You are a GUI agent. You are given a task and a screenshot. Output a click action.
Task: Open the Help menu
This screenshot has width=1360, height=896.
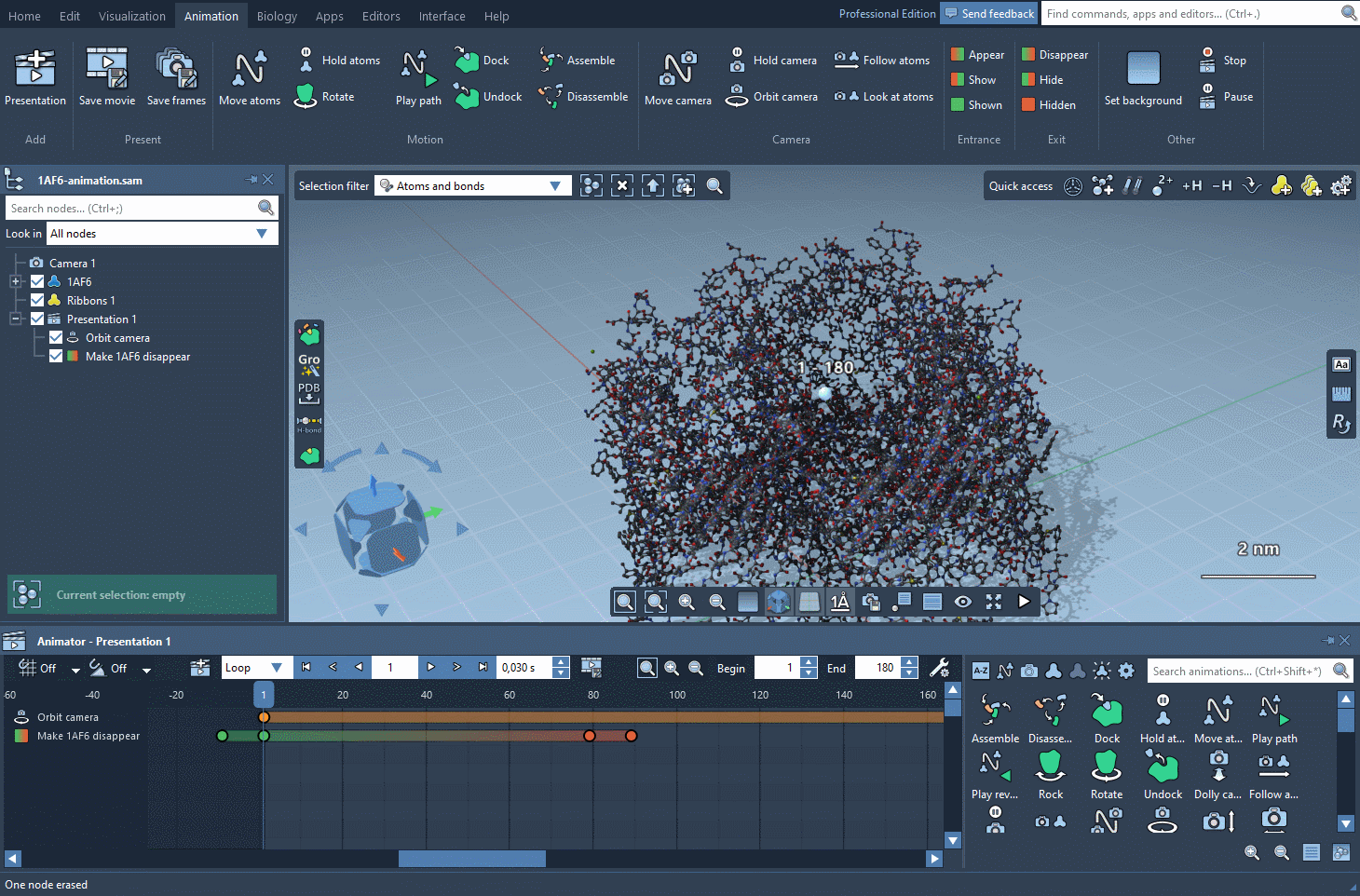(496, 15)
